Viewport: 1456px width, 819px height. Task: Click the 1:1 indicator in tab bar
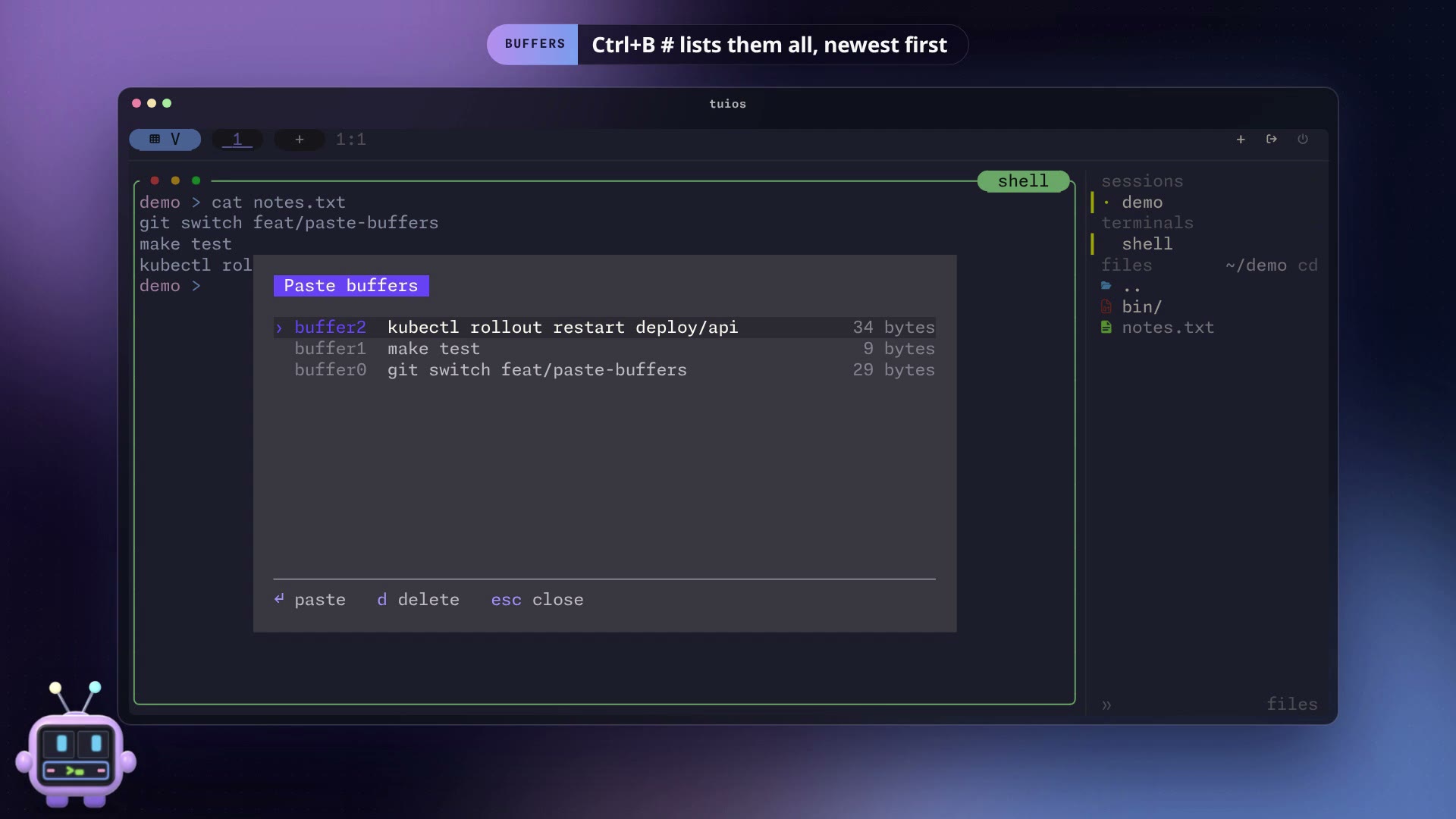coord(351,140)
